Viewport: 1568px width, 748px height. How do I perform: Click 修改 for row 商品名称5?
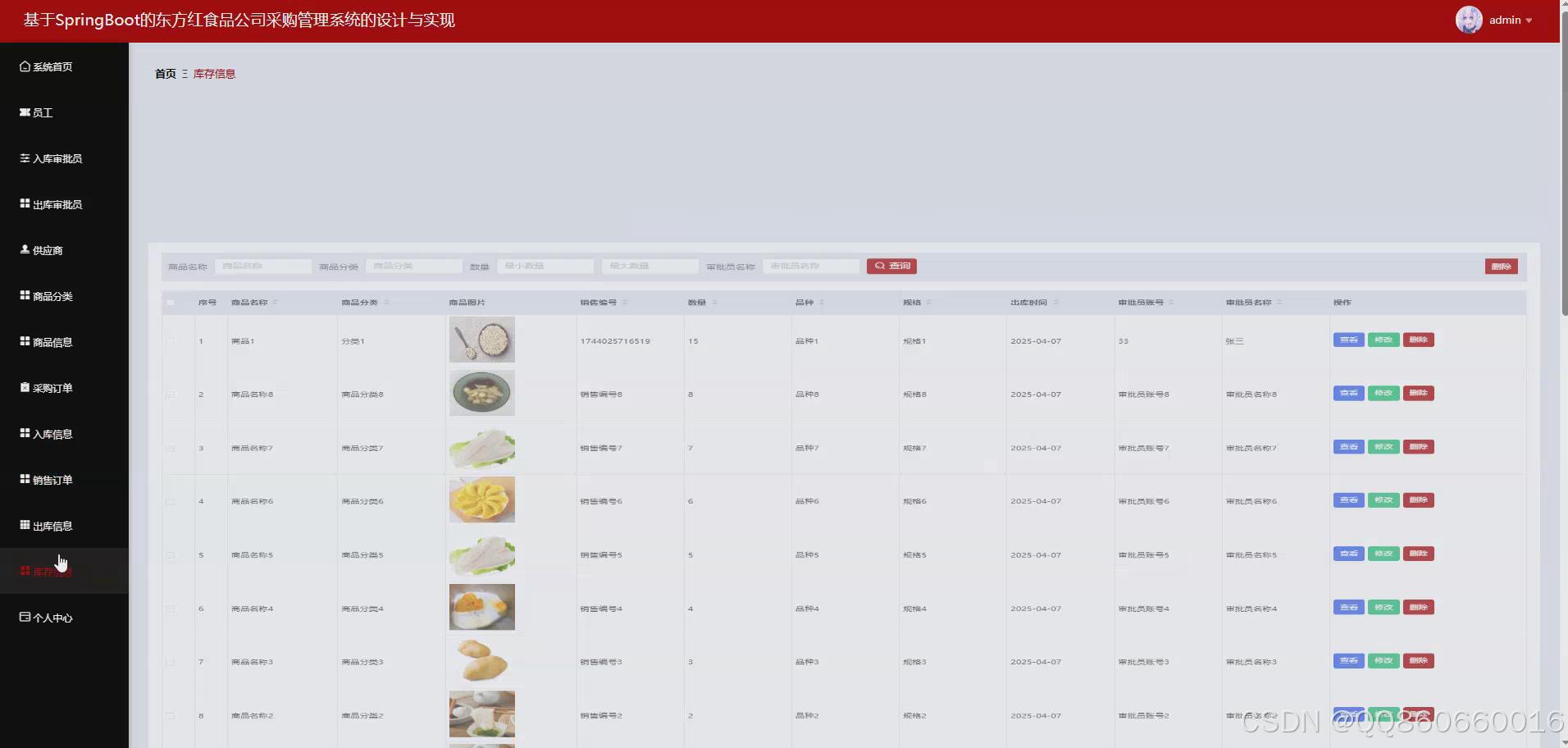click(x=1383, y=554)
